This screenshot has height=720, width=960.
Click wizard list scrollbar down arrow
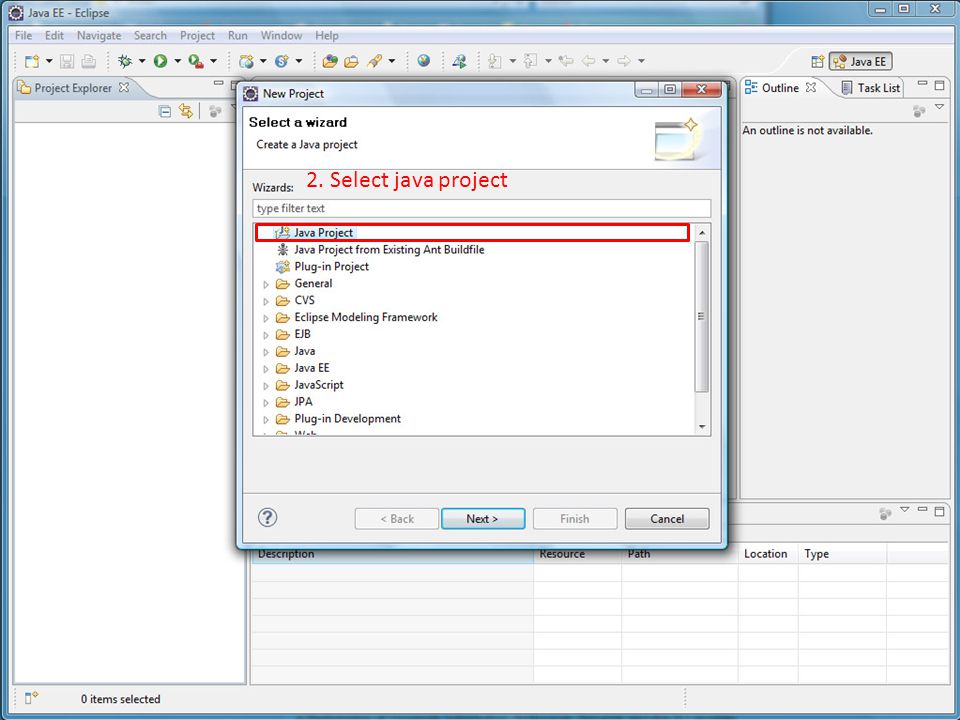point(702,427)
